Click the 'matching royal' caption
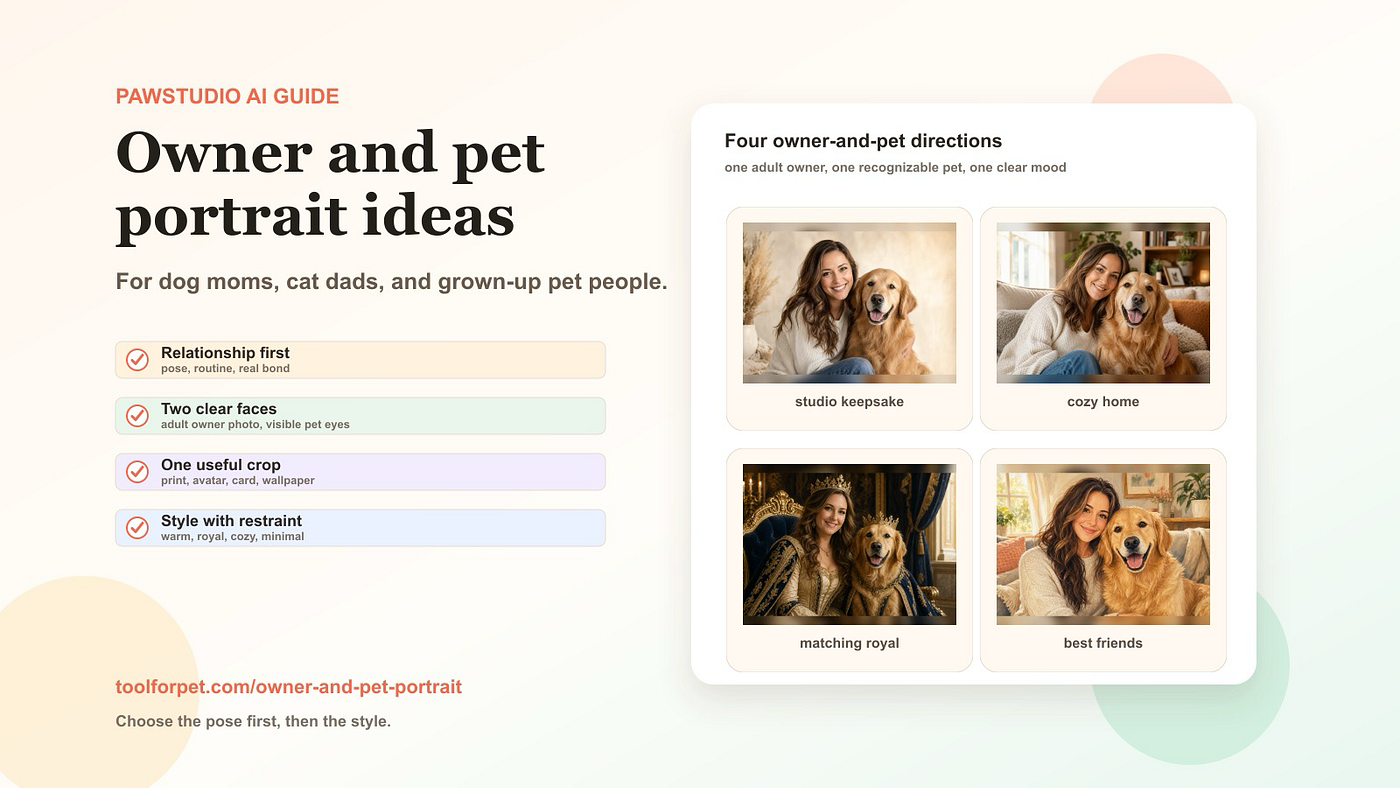 pyautogui.click(x=849, y=643)
